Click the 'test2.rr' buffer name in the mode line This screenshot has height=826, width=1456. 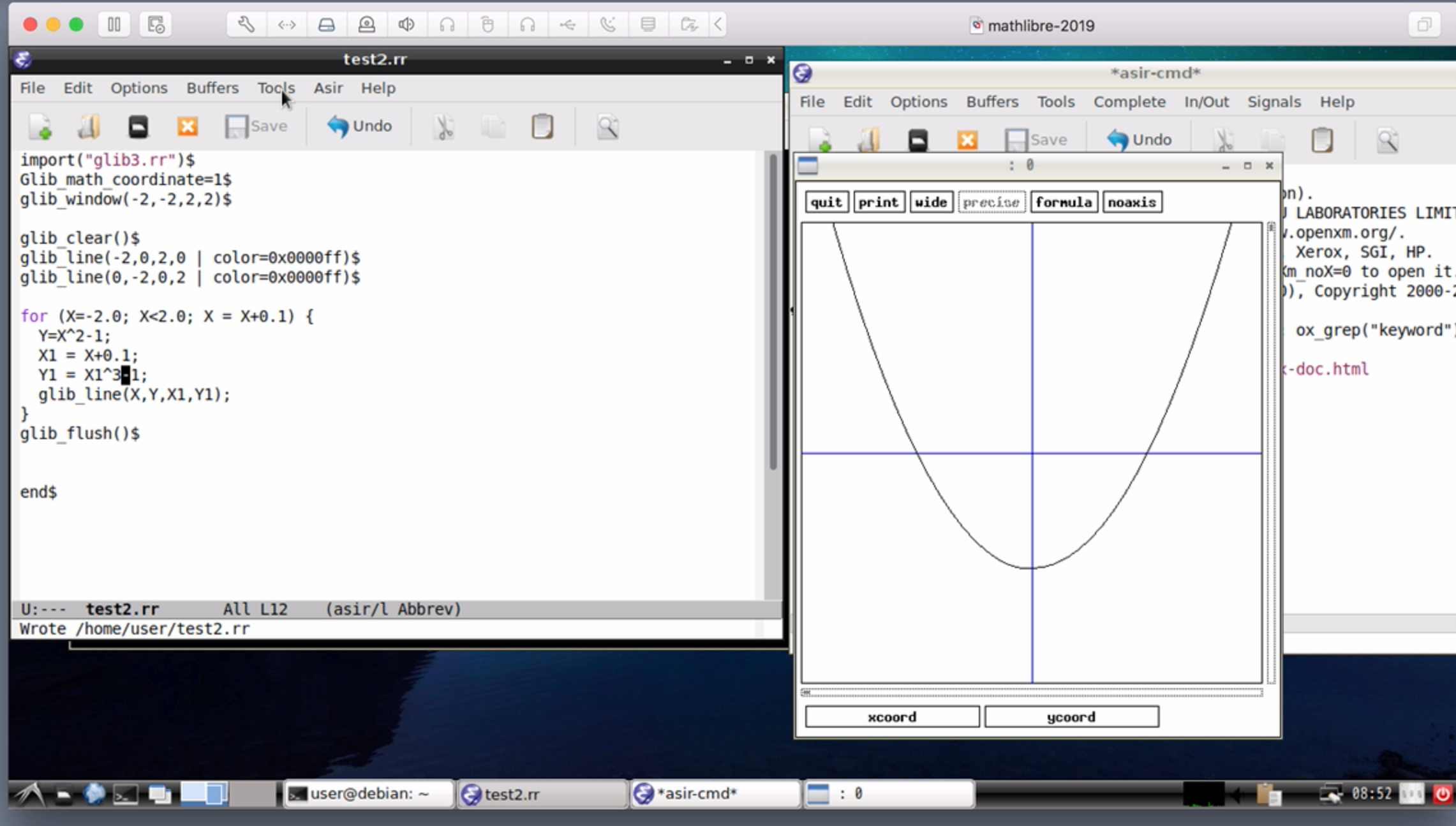pyautogui.click(x=123, y=609)
